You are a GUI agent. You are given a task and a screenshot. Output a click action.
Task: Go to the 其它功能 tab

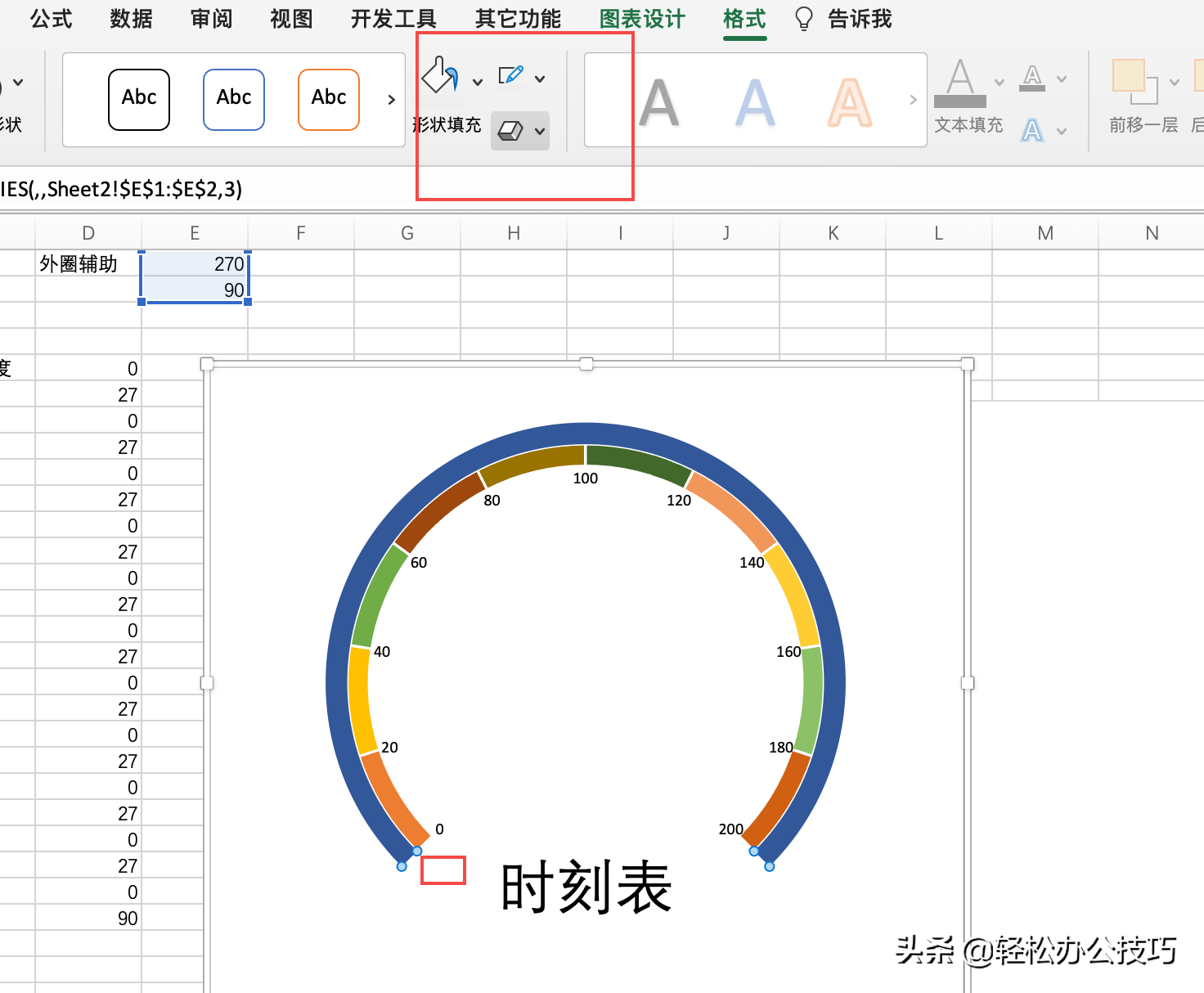click(518, 19)
